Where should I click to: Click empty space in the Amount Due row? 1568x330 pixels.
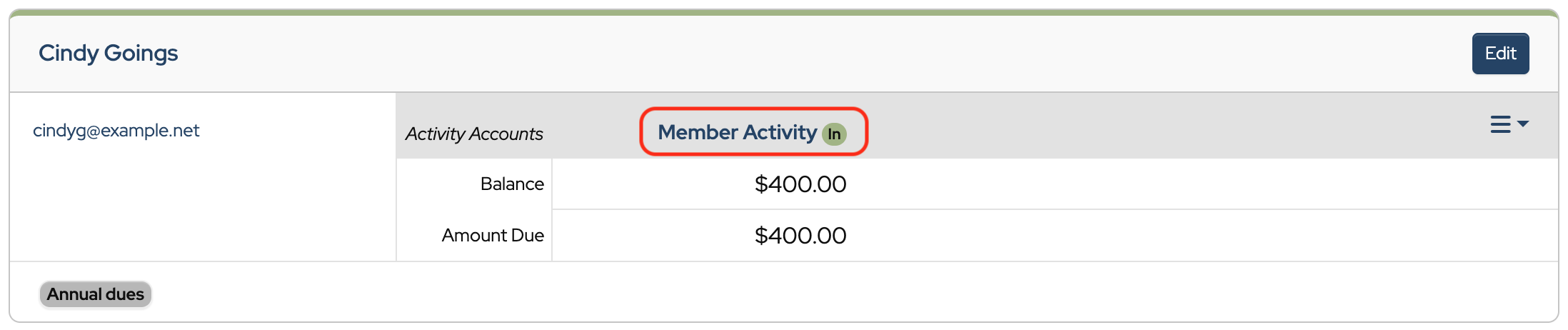(x=1214, y=236)
